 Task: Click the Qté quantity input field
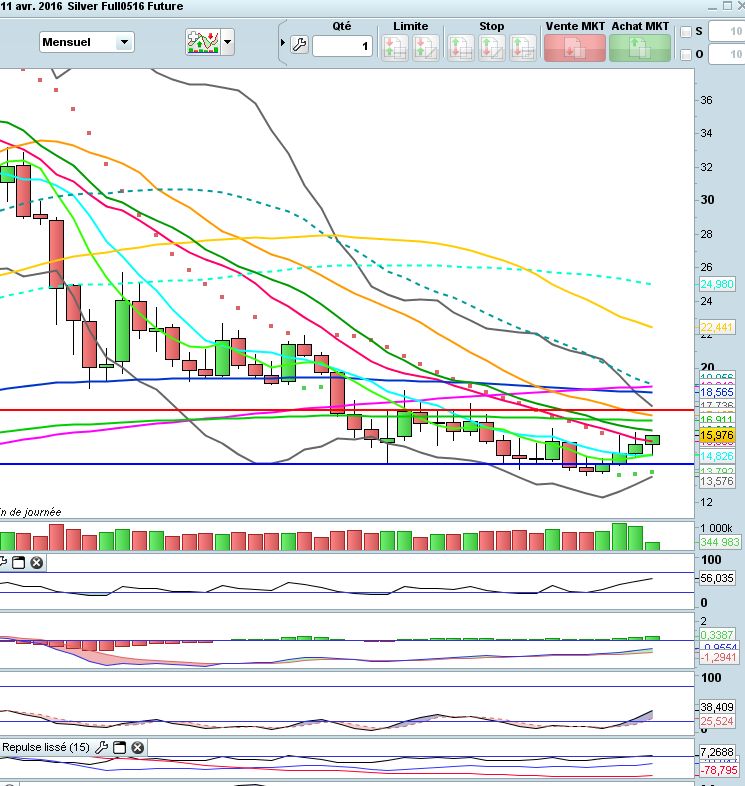[342, 46]
